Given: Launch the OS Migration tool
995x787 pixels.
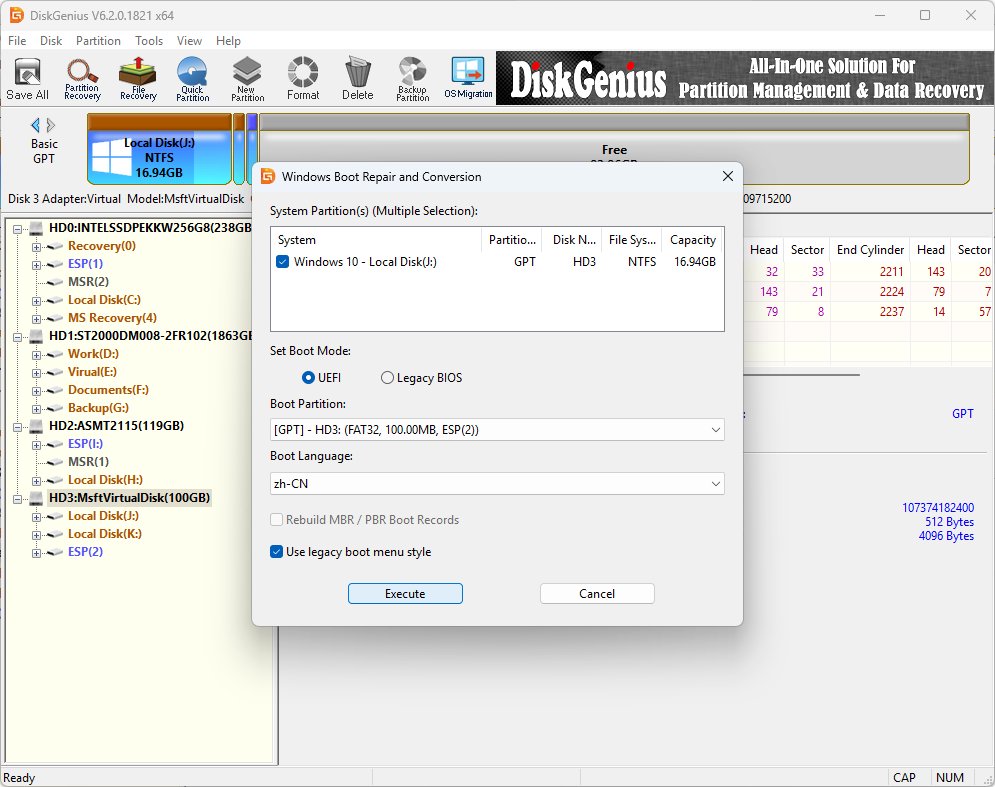Looking at the screenshot, I should (x=468, y=79).
